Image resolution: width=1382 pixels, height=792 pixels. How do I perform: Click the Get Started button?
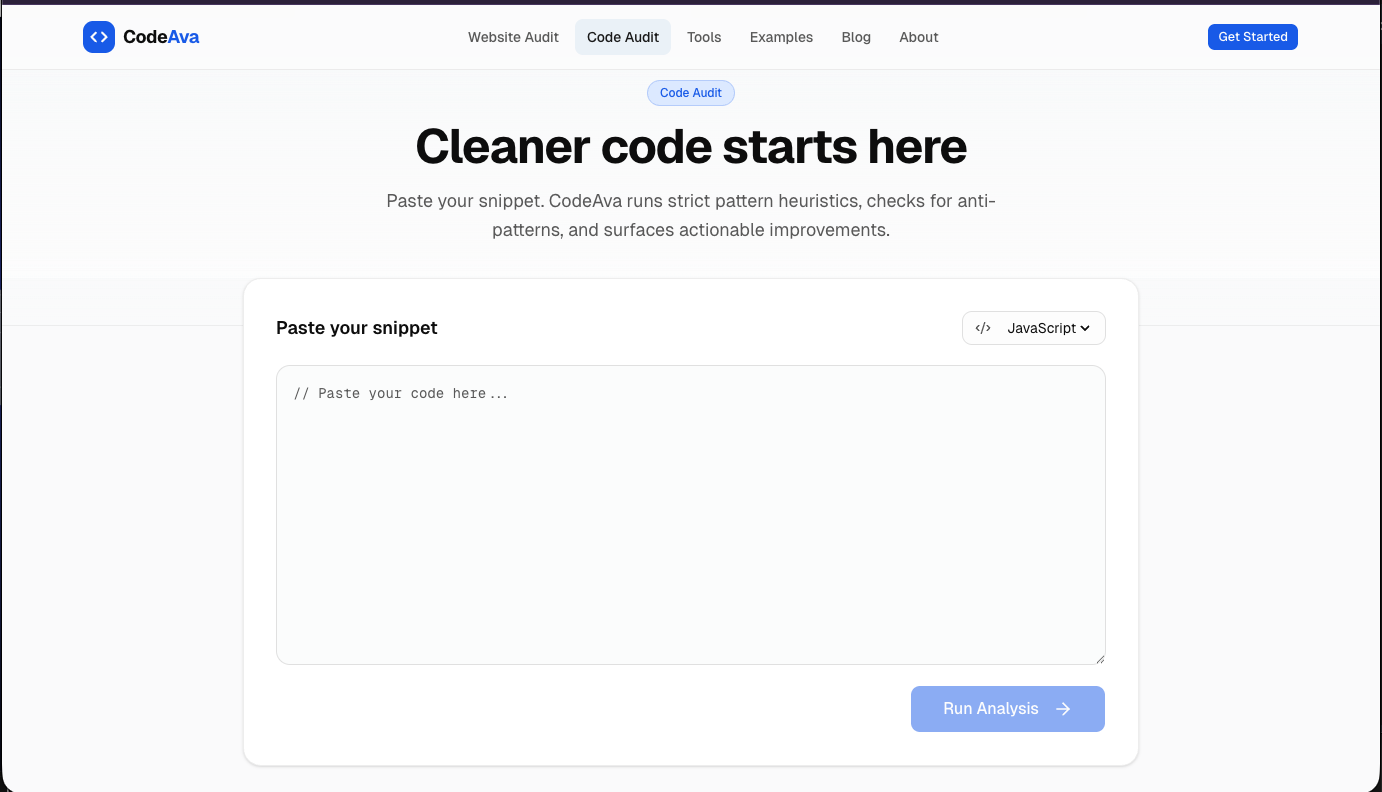point(1252,36)
